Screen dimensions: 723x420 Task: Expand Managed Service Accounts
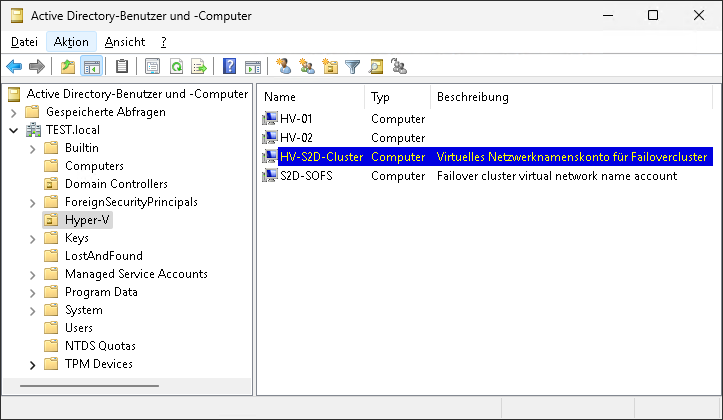tap(32, 274)
